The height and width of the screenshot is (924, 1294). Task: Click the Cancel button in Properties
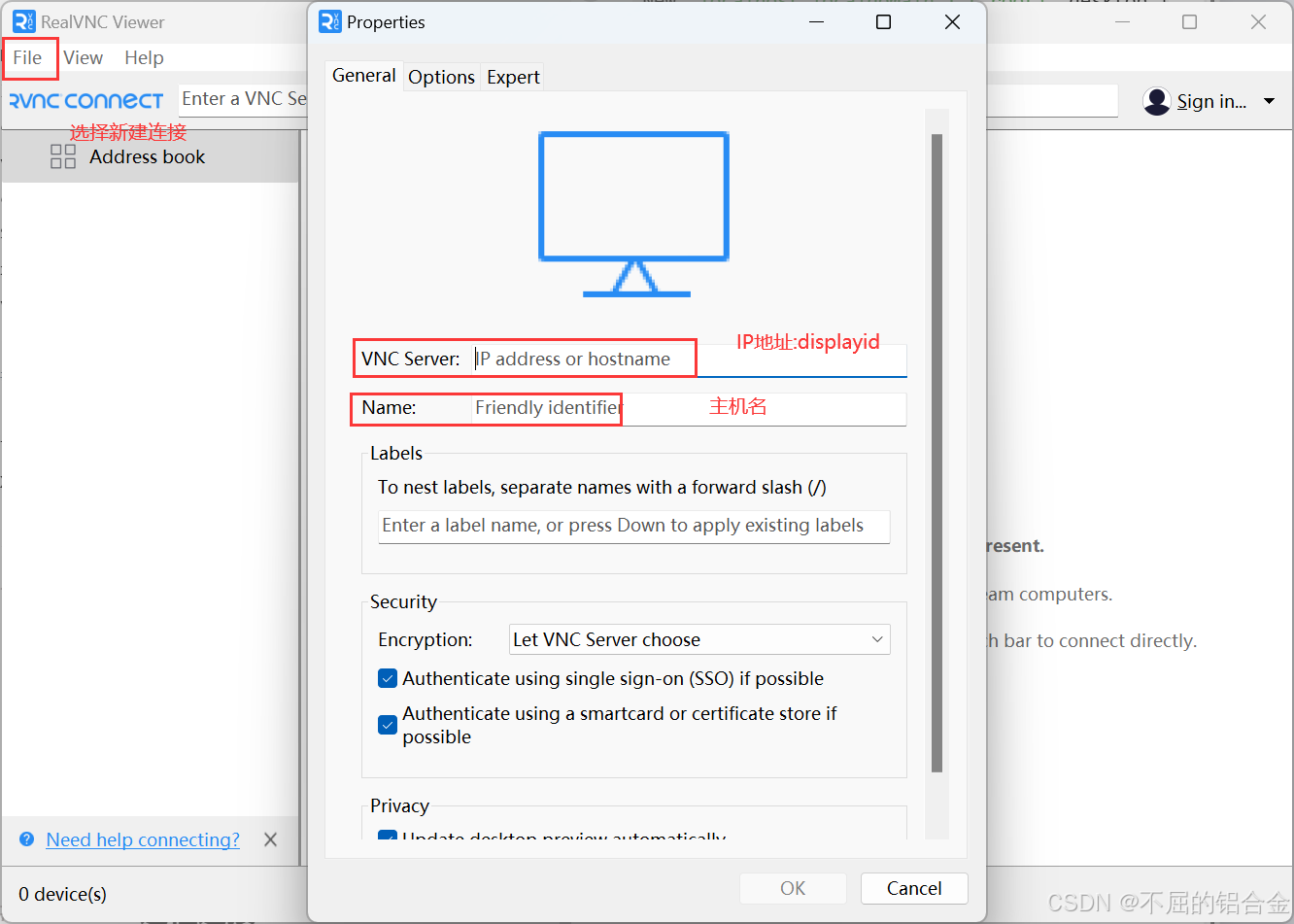(914, 888)
